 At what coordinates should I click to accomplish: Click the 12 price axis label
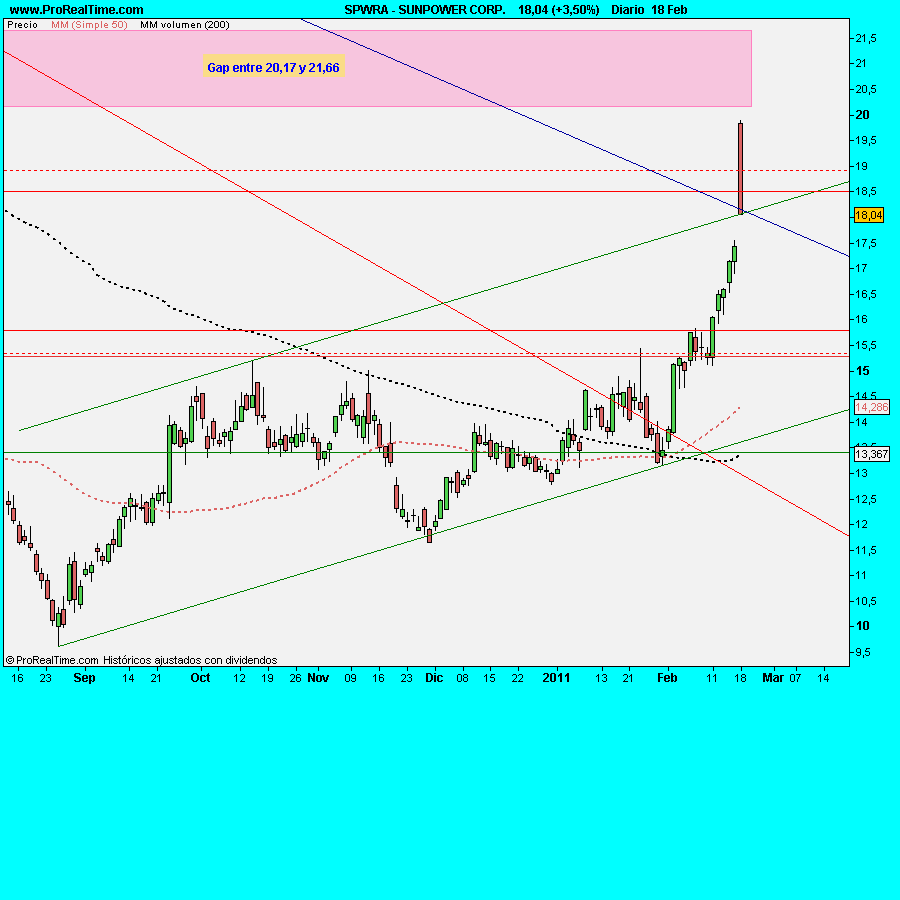point(862,524)
